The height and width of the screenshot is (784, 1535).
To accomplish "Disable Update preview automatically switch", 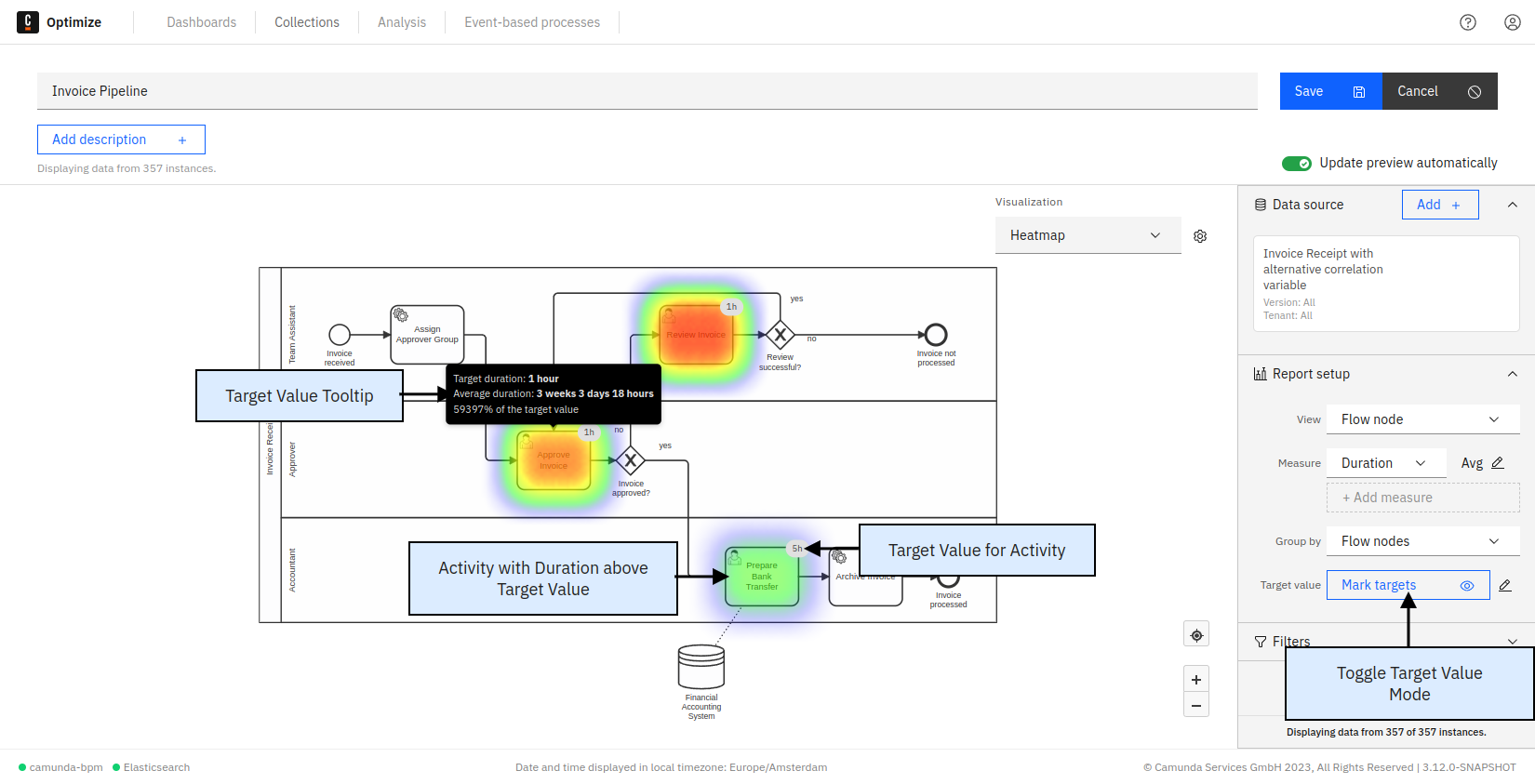I will [x=1296, y=164].
